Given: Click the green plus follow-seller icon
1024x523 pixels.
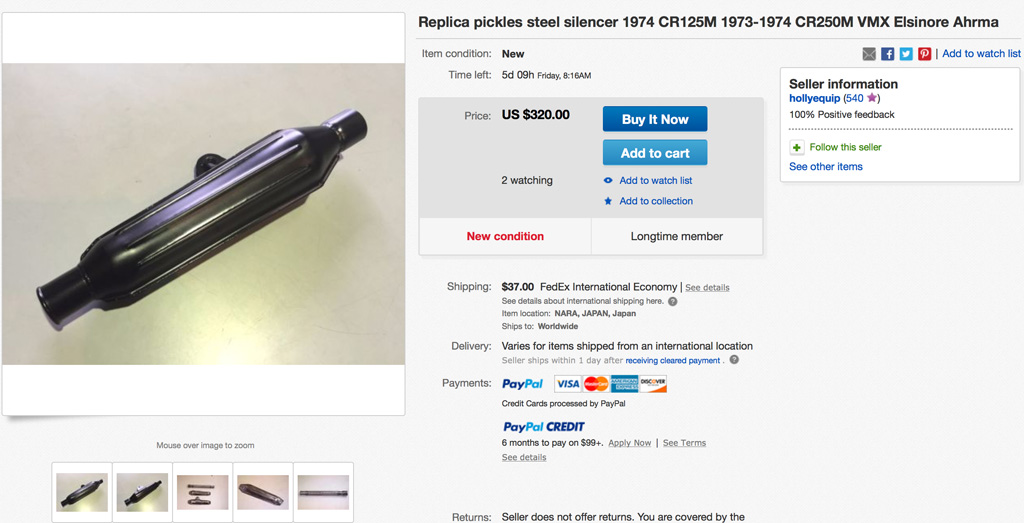Looking at the screenshot, I should click(x=797, y=148).
